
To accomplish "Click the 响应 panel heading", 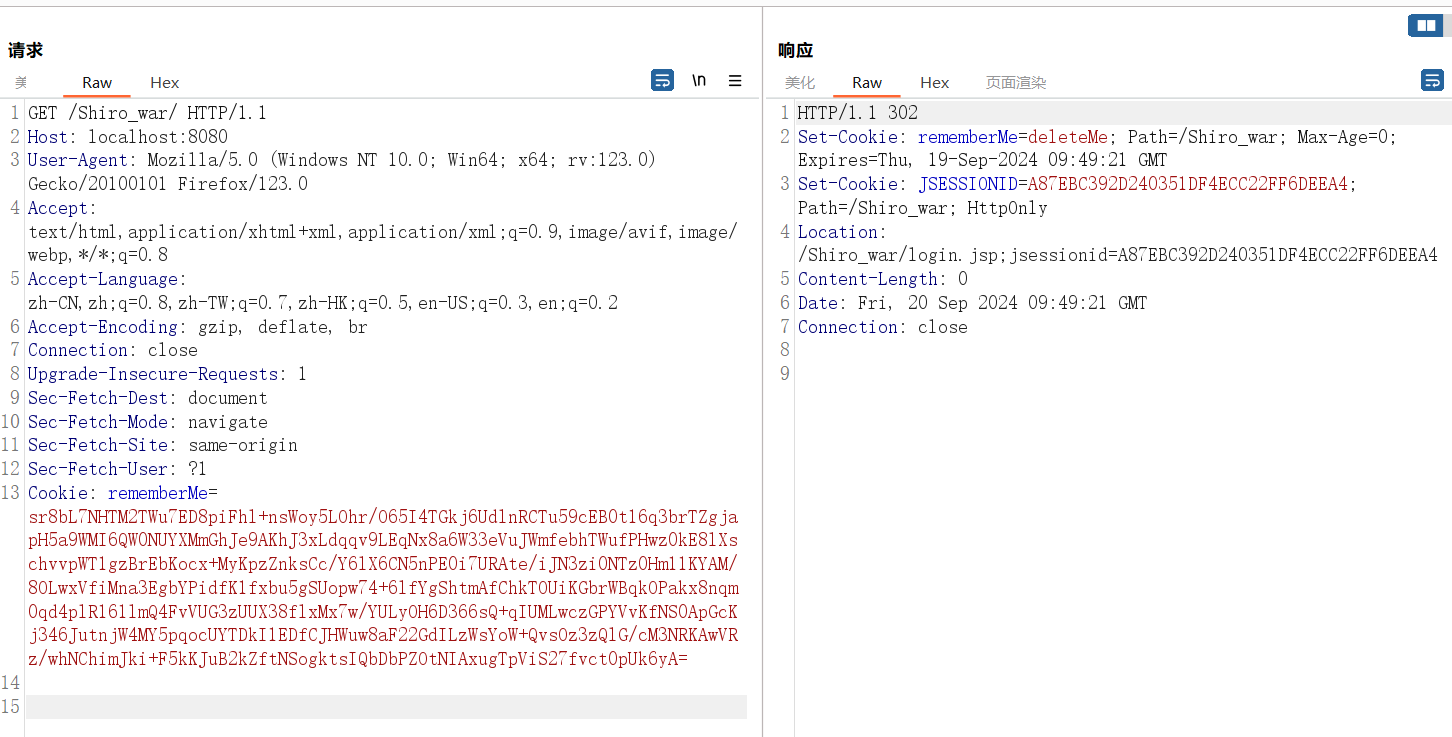I will [796, 50].
